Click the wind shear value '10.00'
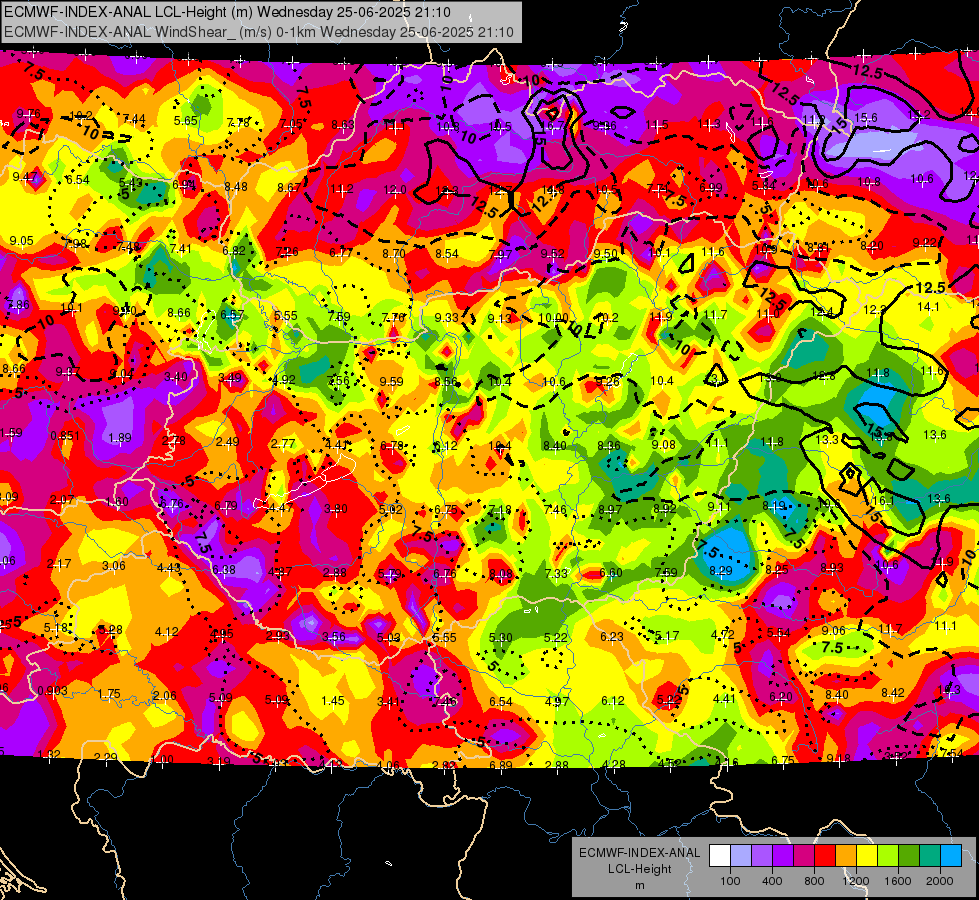This screenshot has width=979, height=900. (x=554, y=318)
